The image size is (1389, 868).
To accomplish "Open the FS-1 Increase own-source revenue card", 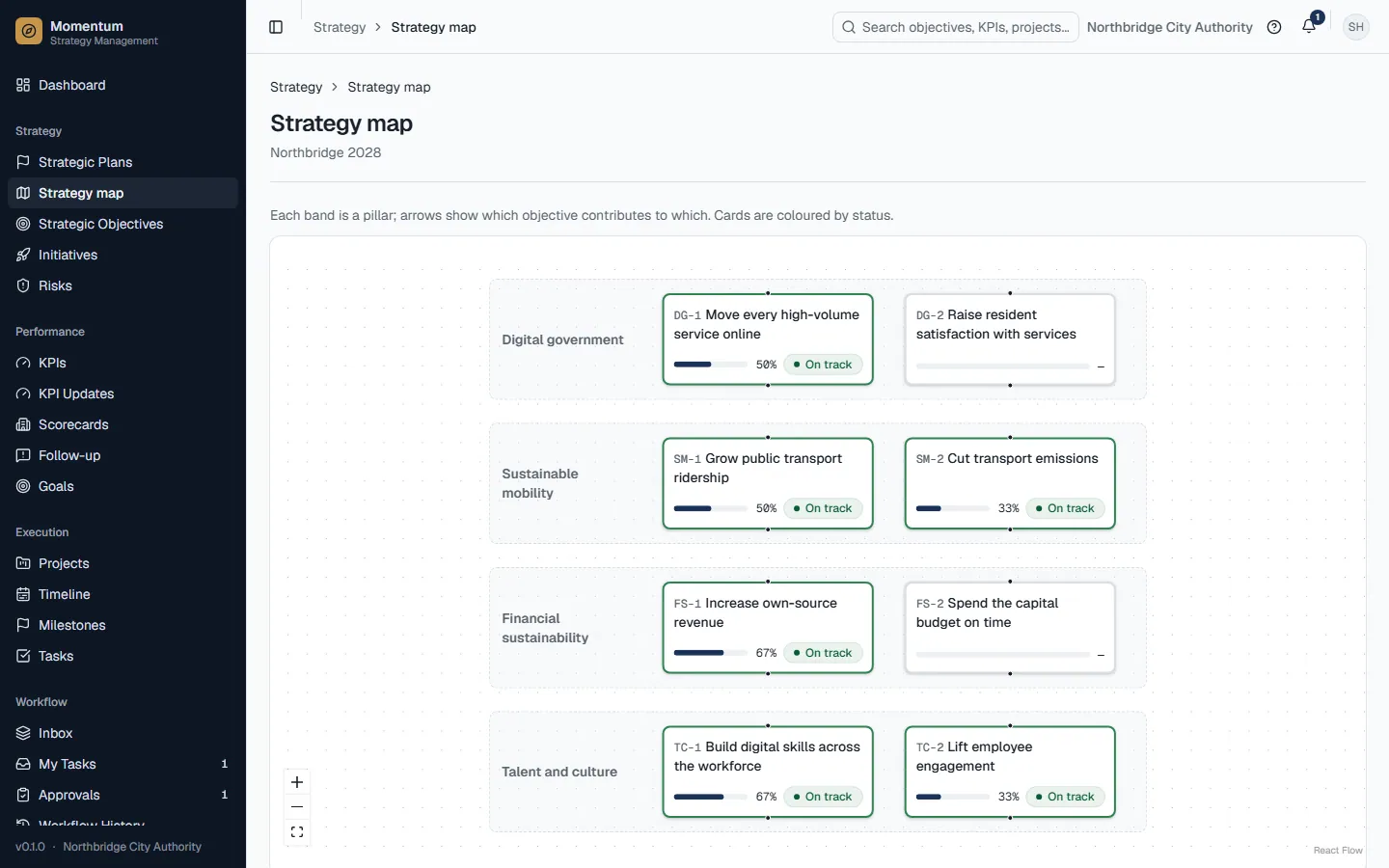I will point(768,628).
